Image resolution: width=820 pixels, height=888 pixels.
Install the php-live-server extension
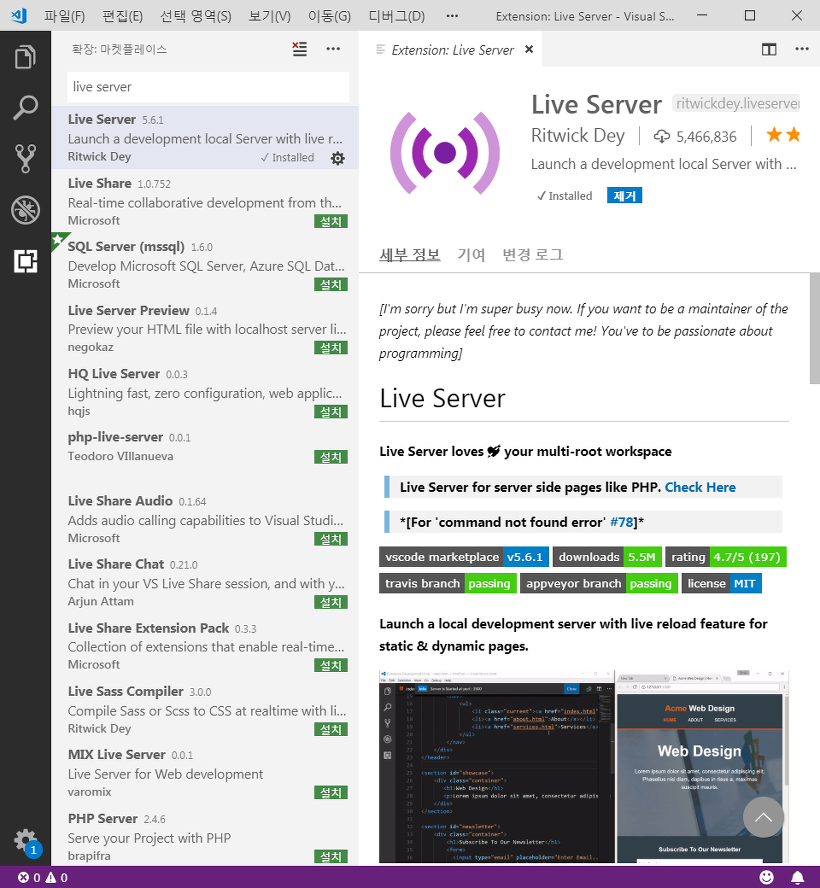click(x=331, y=457)
